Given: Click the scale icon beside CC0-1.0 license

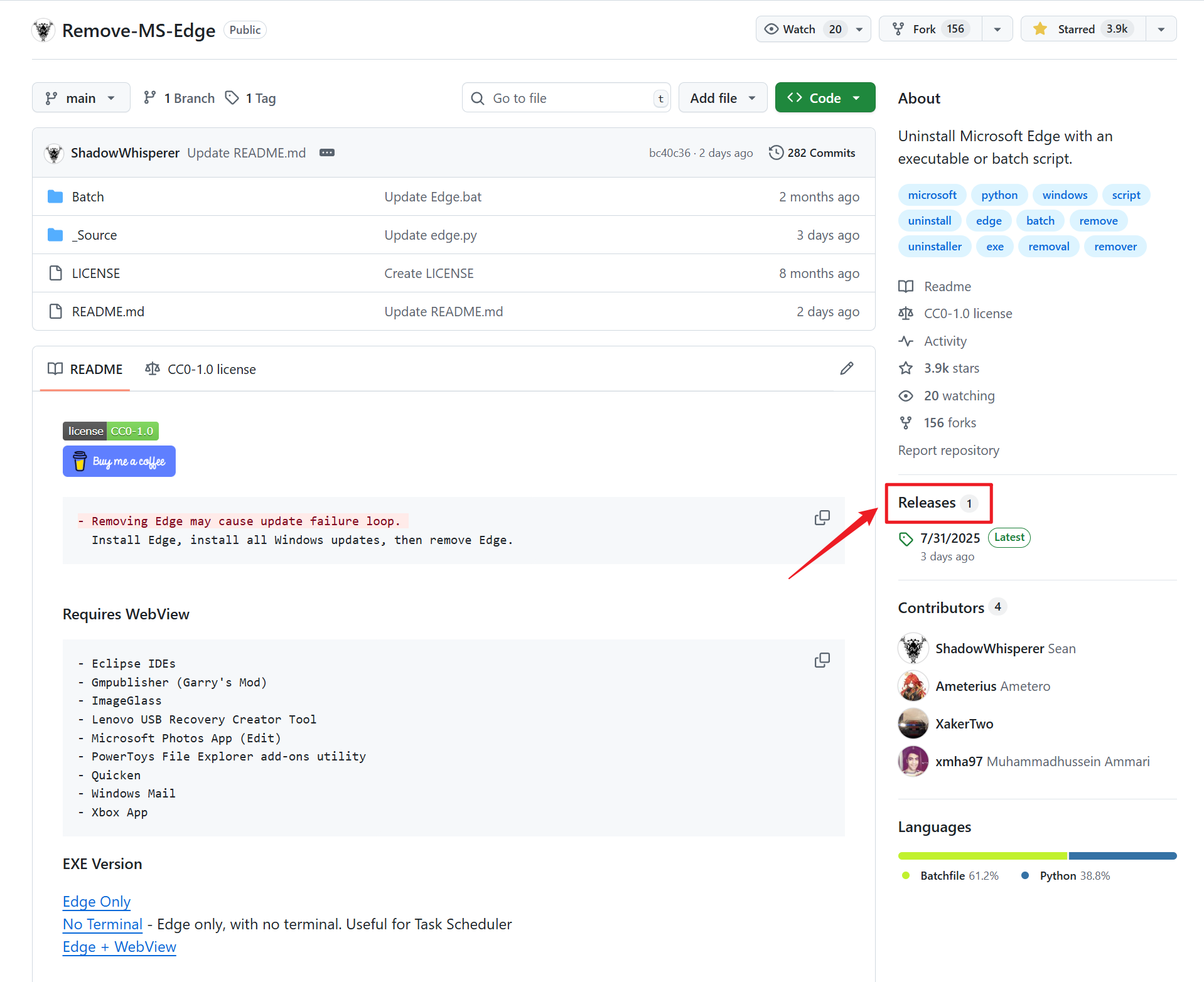Looking at the screenshot, I should [x=906, y=314].
